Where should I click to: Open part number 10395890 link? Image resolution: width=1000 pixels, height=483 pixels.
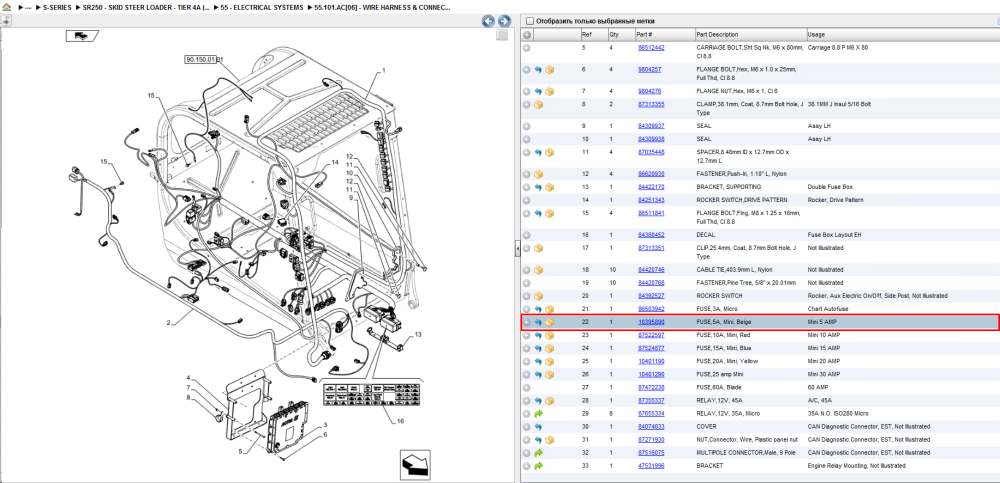click(651, 322)
